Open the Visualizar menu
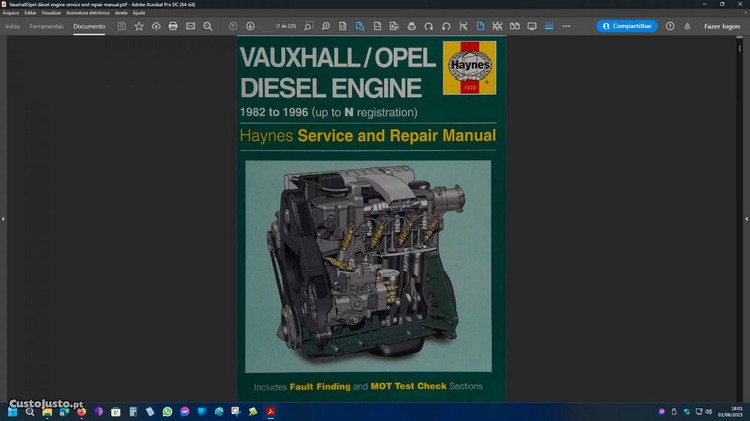 (52, 12)
